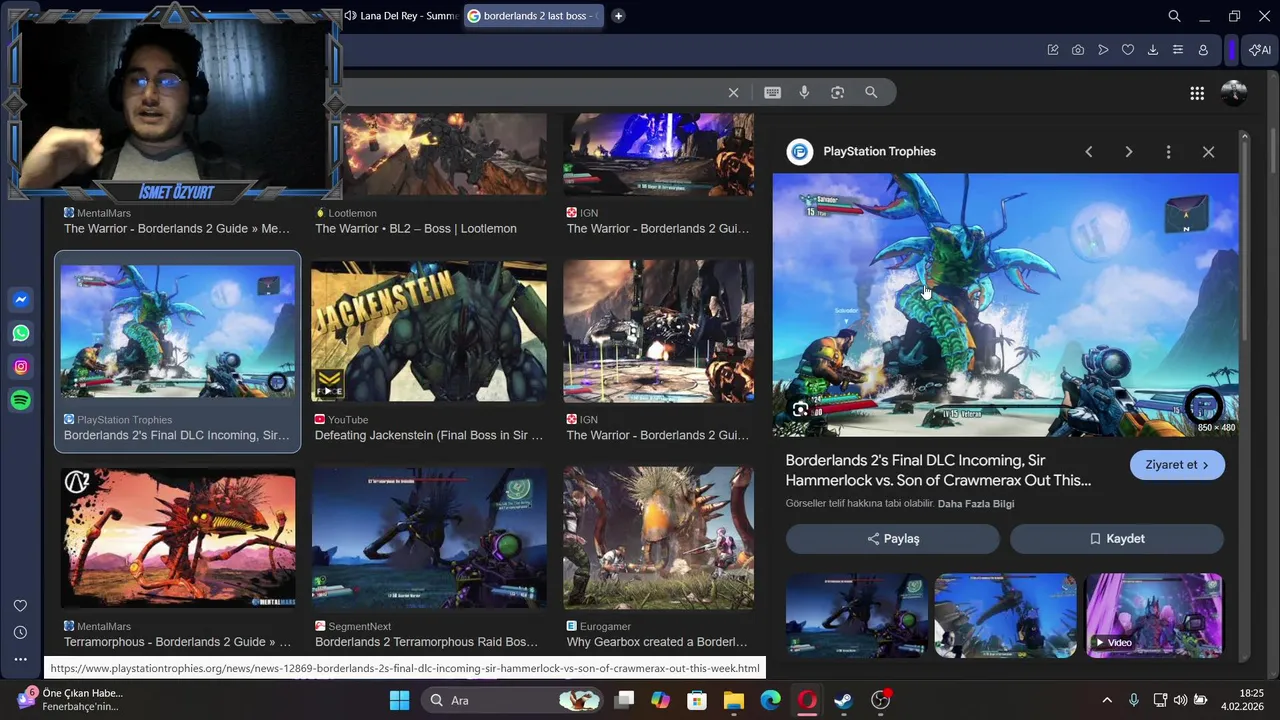The height and width of the screenshot is (720, 1280).
Task: Open WhatsApp in the Opera sidebar
Action: (21, 333)
